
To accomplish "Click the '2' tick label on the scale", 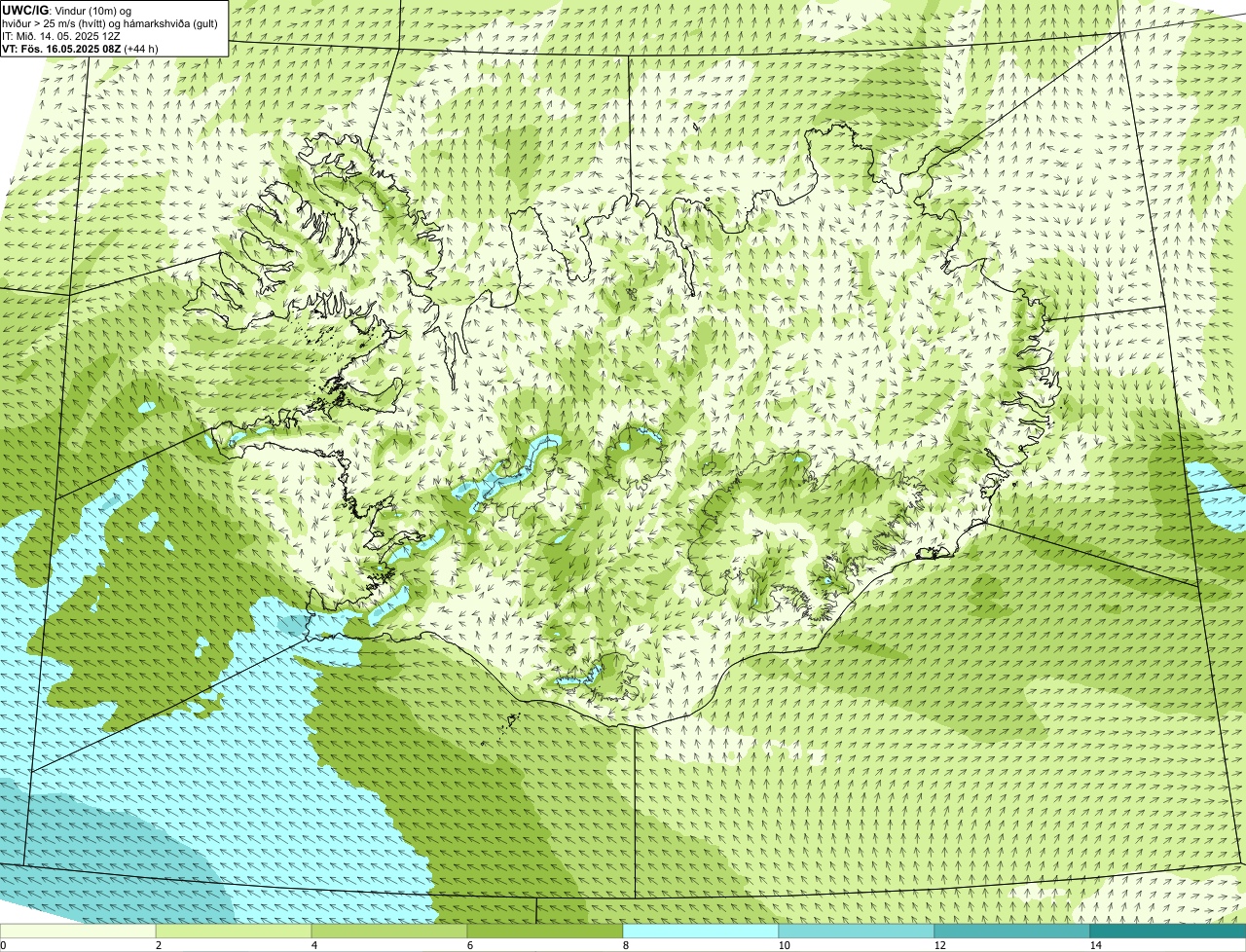I will [x=158, y=945].
